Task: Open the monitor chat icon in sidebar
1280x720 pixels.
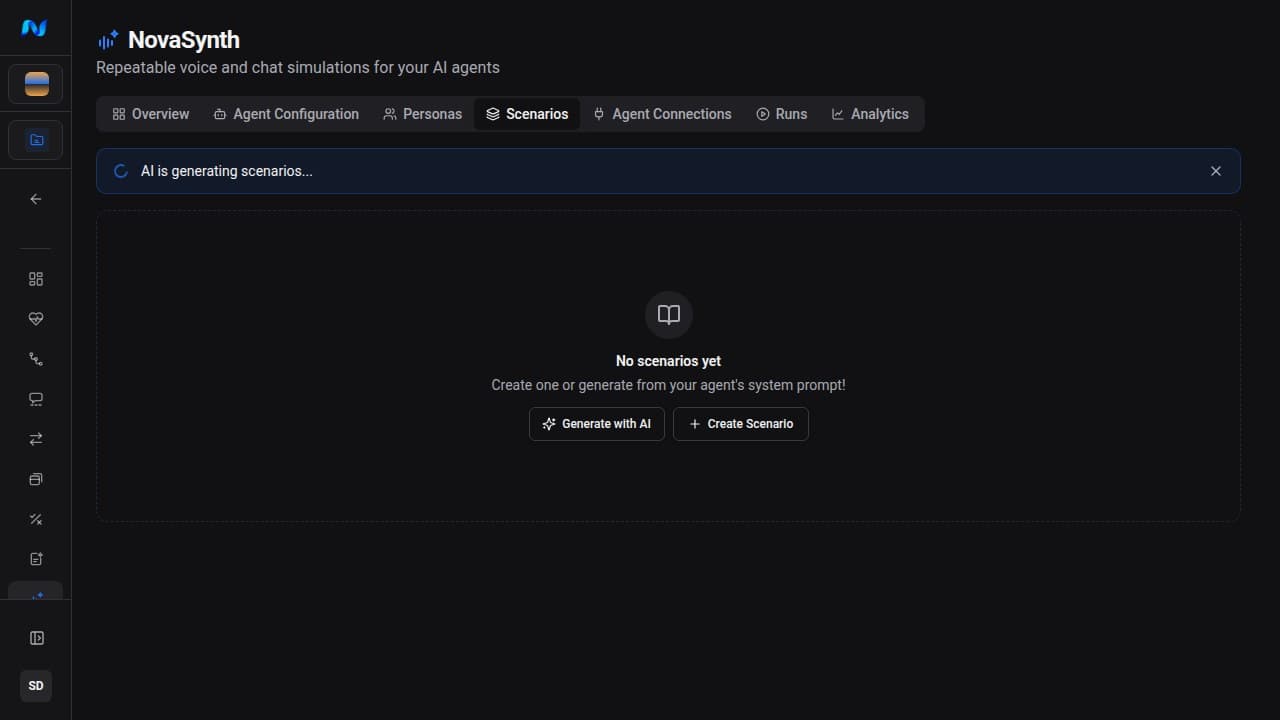Action: 36,399
